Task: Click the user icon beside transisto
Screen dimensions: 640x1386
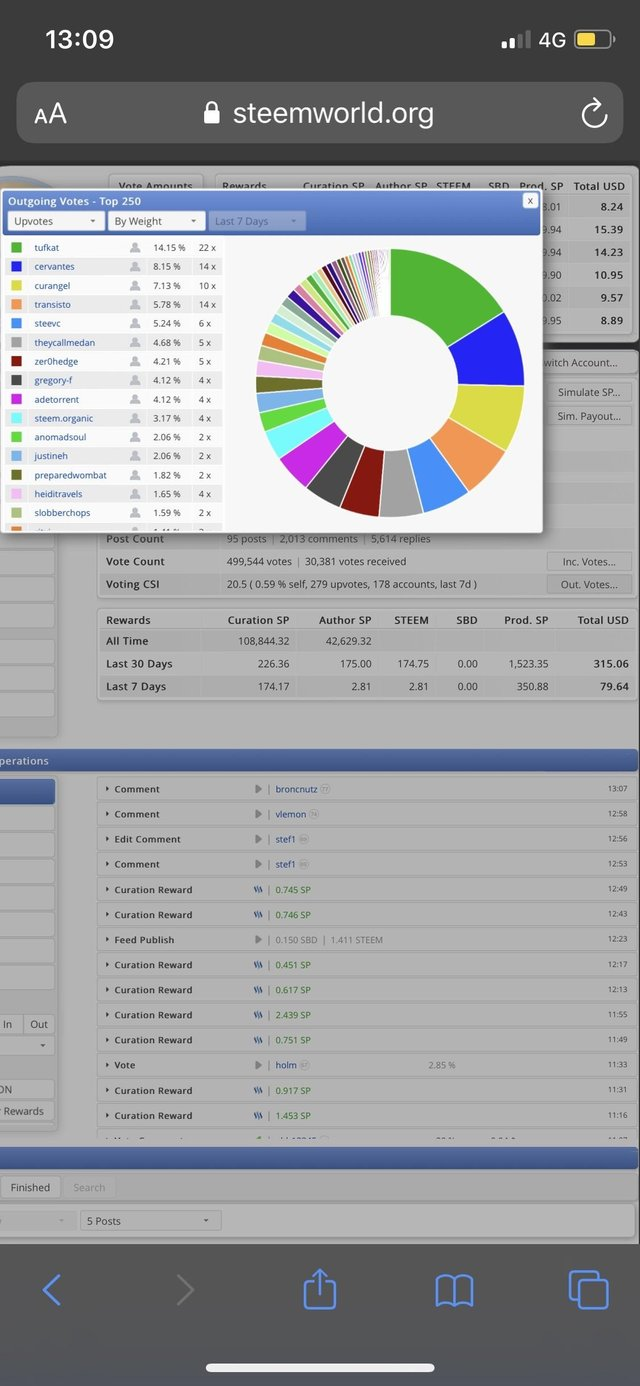Action: coord(135,305)
